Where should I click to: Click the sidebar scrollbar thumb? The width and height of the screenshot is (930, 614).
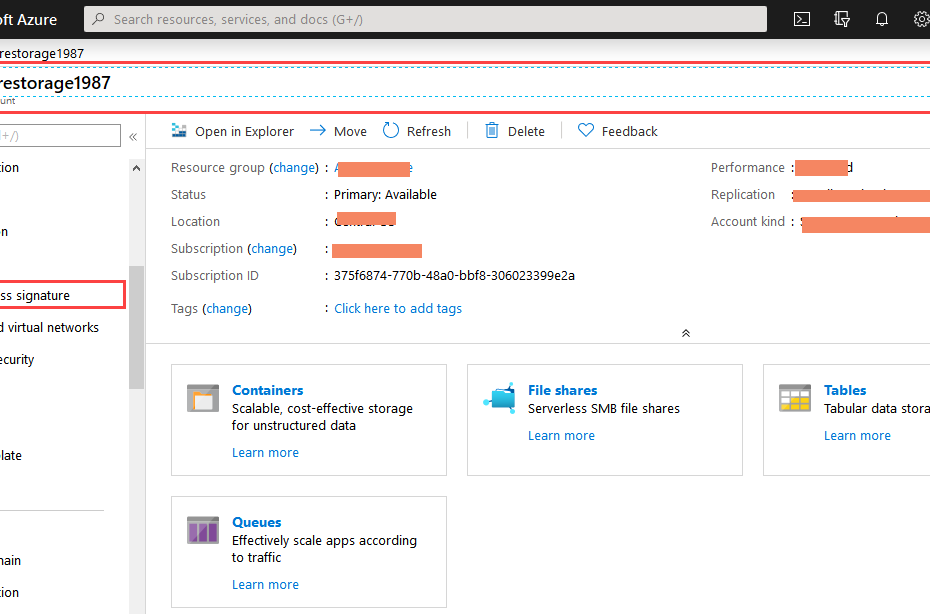136,327
